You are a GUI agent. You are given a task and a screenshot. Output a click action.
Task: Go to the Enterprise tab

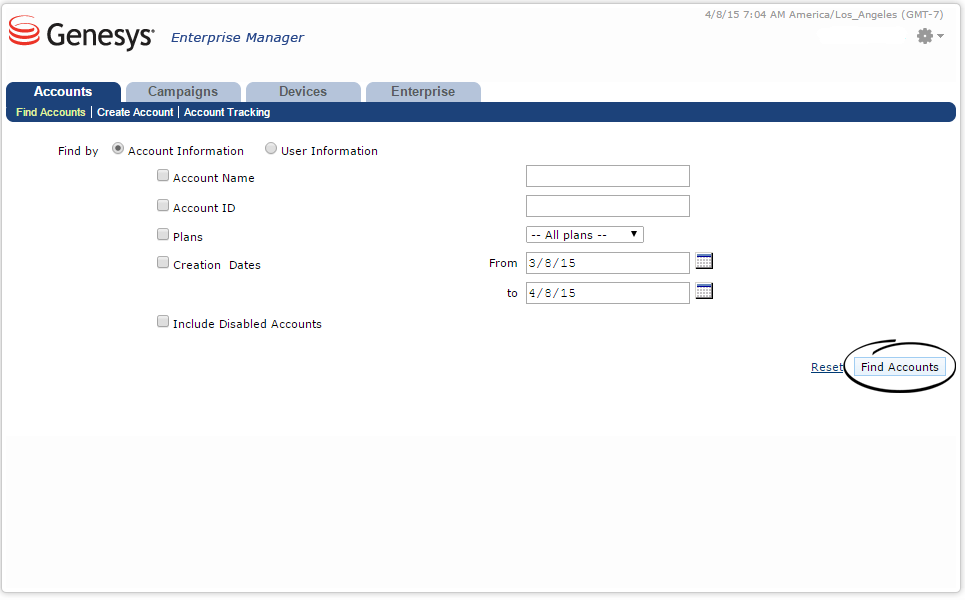click(x=423, y=92)
